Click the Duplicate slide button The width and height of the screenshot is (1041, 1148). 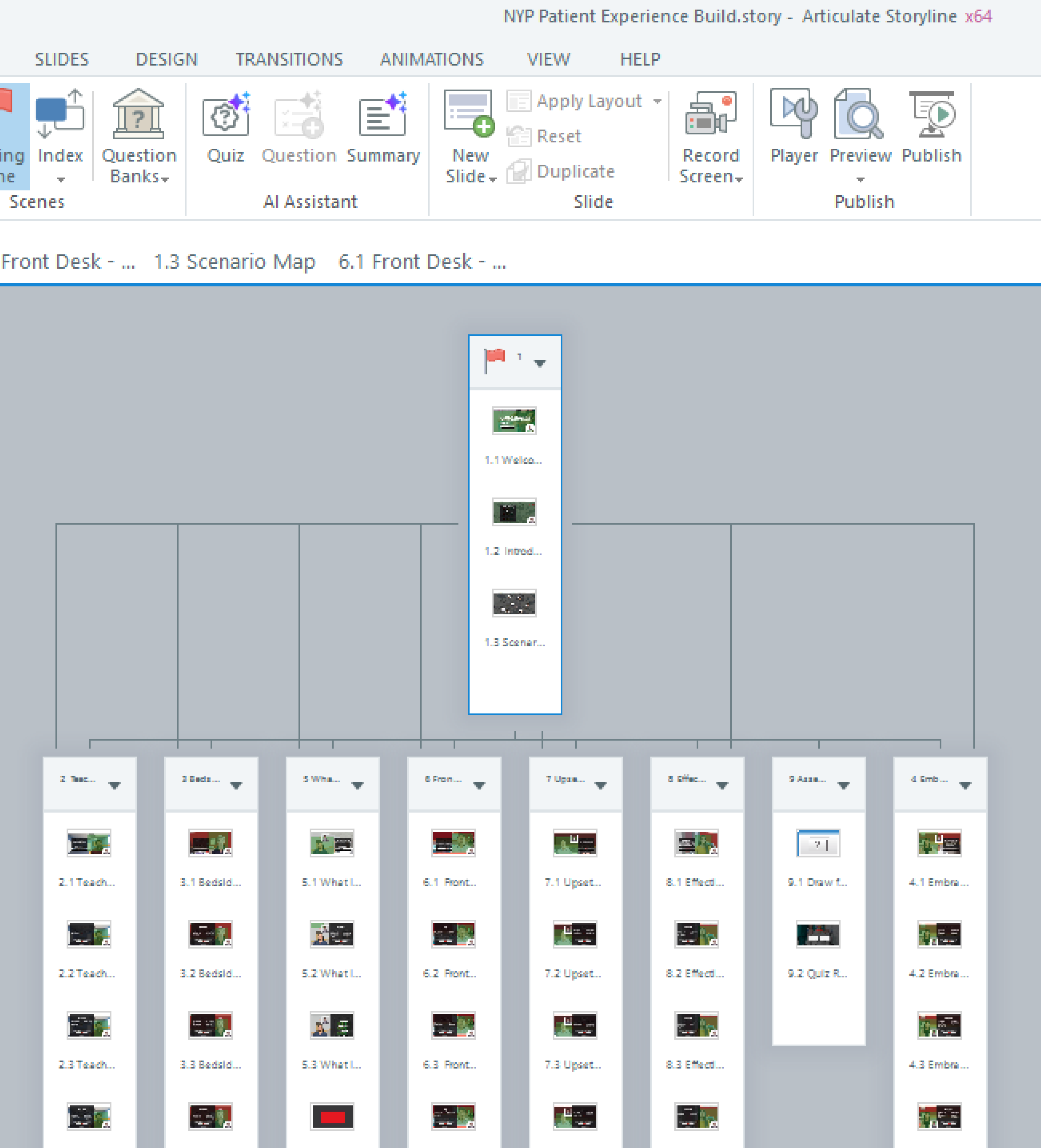[x=561, y=171]
